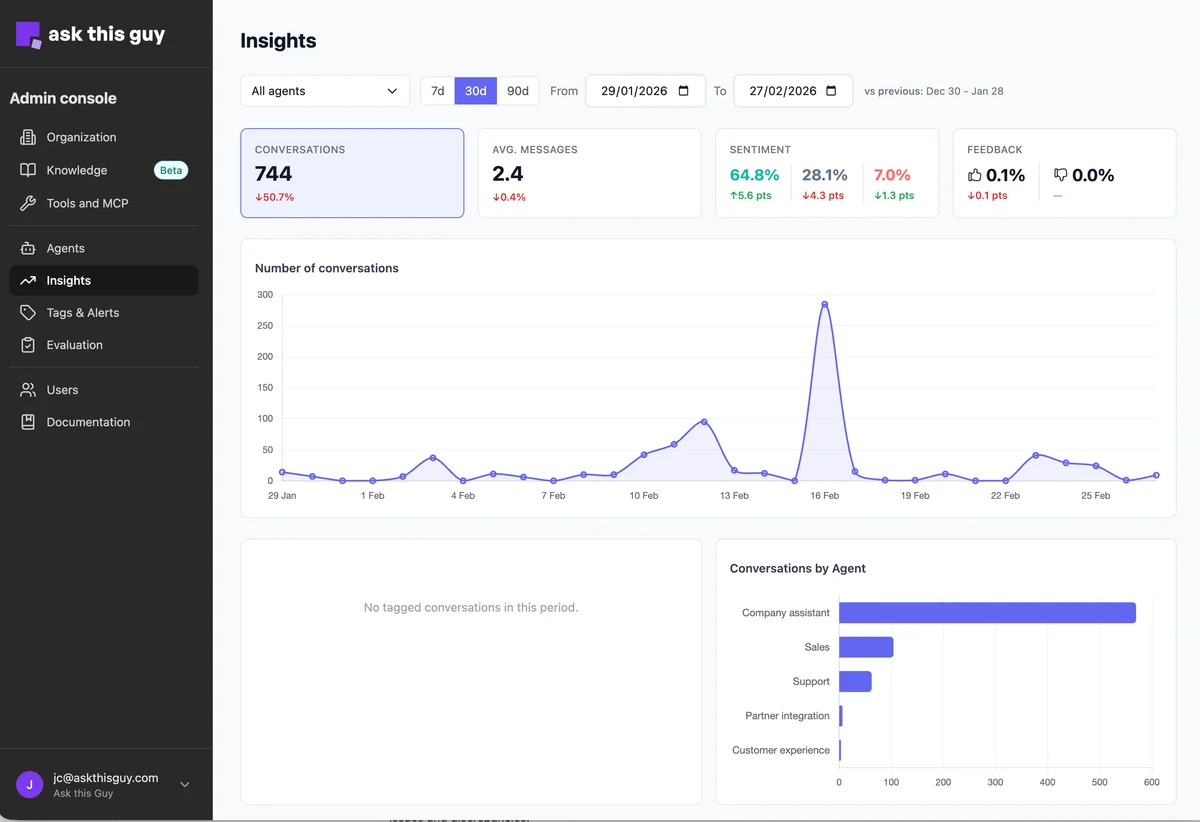Click the Tags & Alerts tag icon

coord(28,313)
